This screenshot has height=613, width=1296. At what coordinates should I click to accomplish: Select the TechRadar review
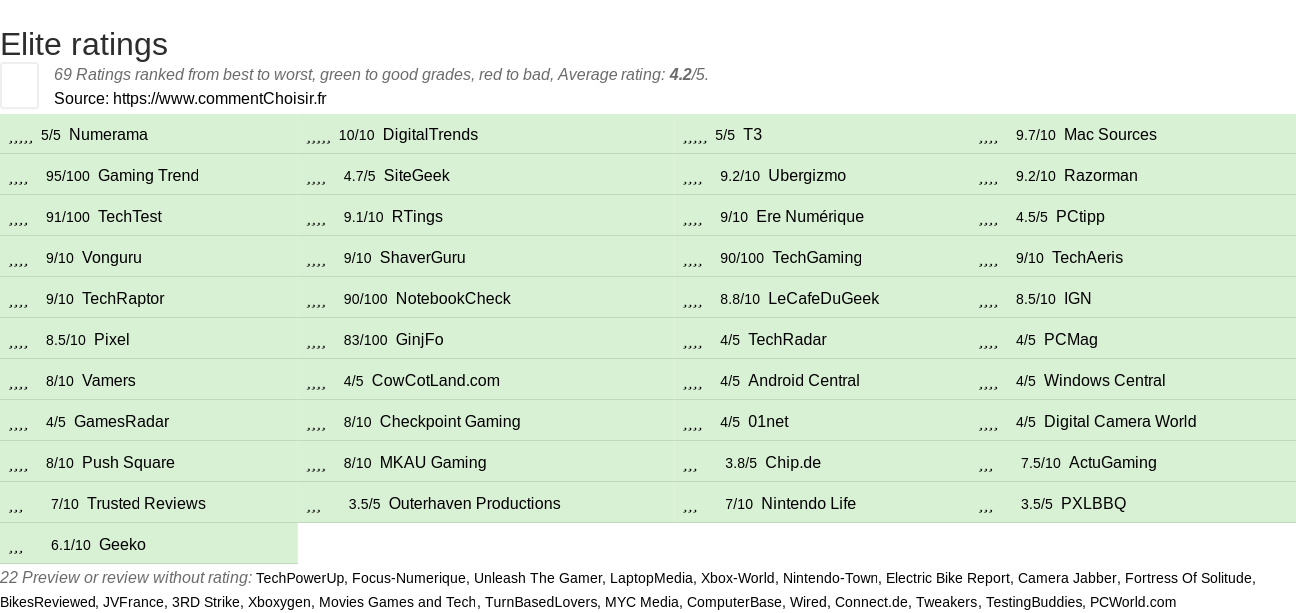(x=787, y=339)
